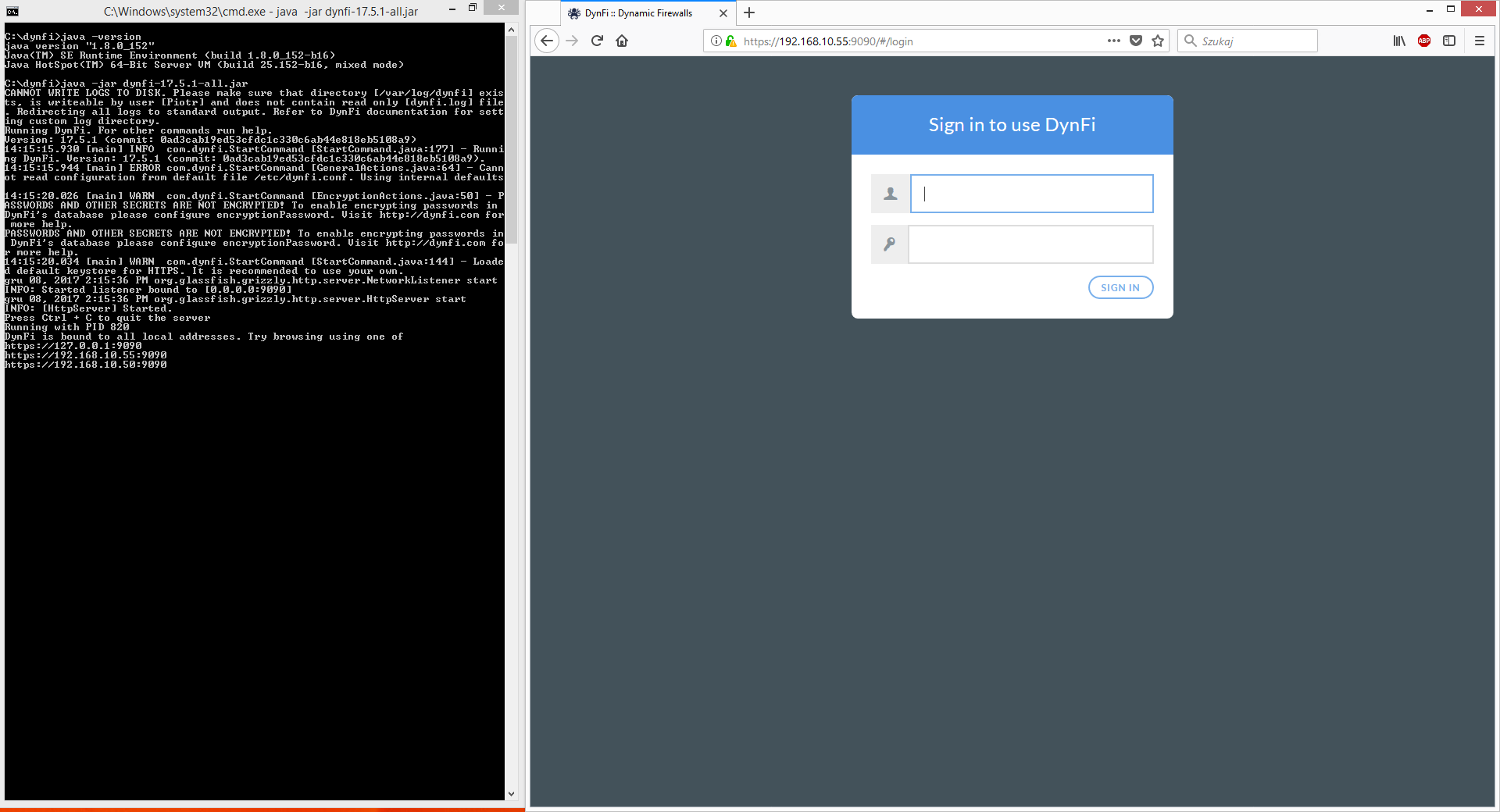
Task: Reload the DynFi login page
Action: pos(597,41)
